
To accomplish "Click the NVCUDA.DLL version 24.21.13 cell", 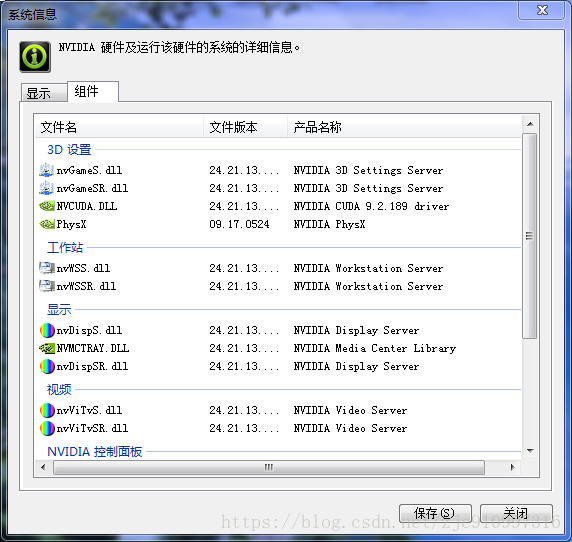I will (244, 206).
